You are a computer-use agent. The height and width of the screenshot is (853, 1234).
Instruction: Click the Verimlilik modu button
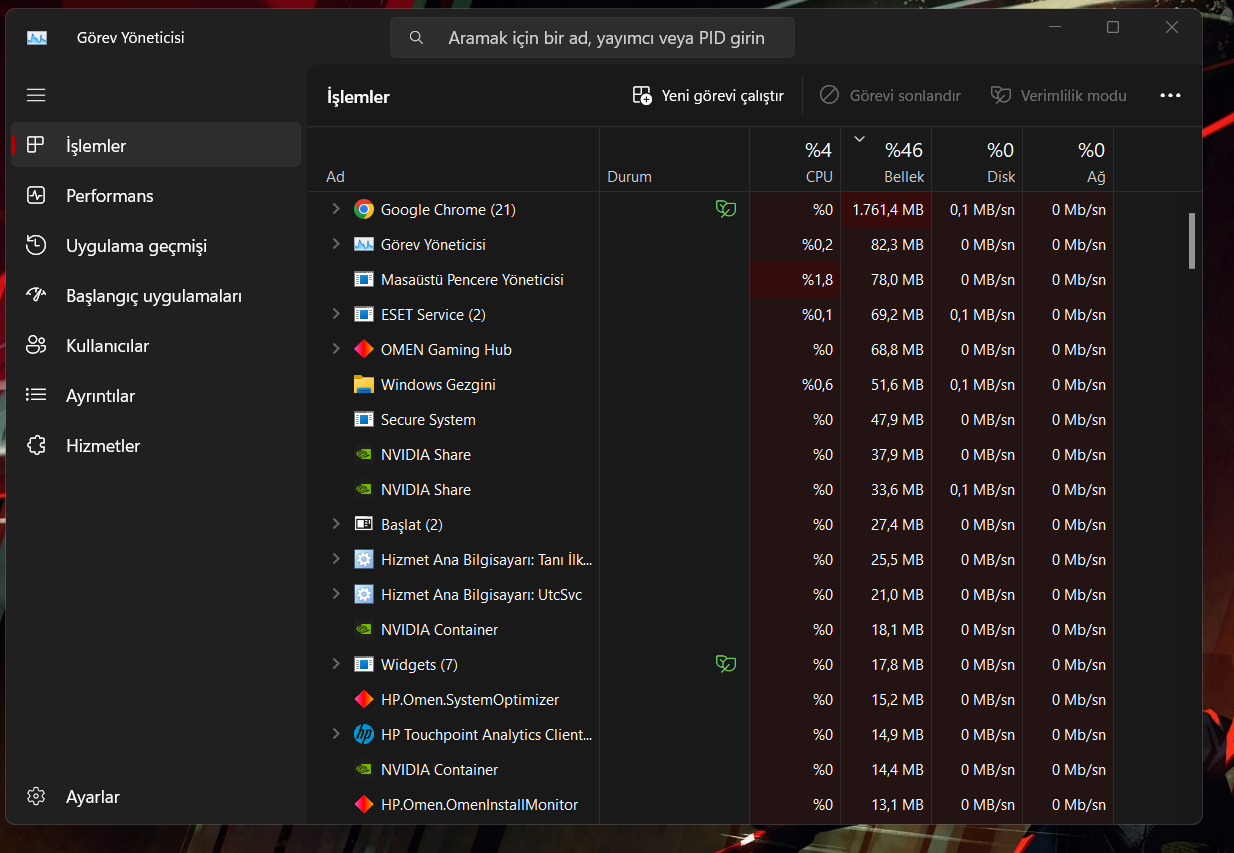coord(1058,96)
